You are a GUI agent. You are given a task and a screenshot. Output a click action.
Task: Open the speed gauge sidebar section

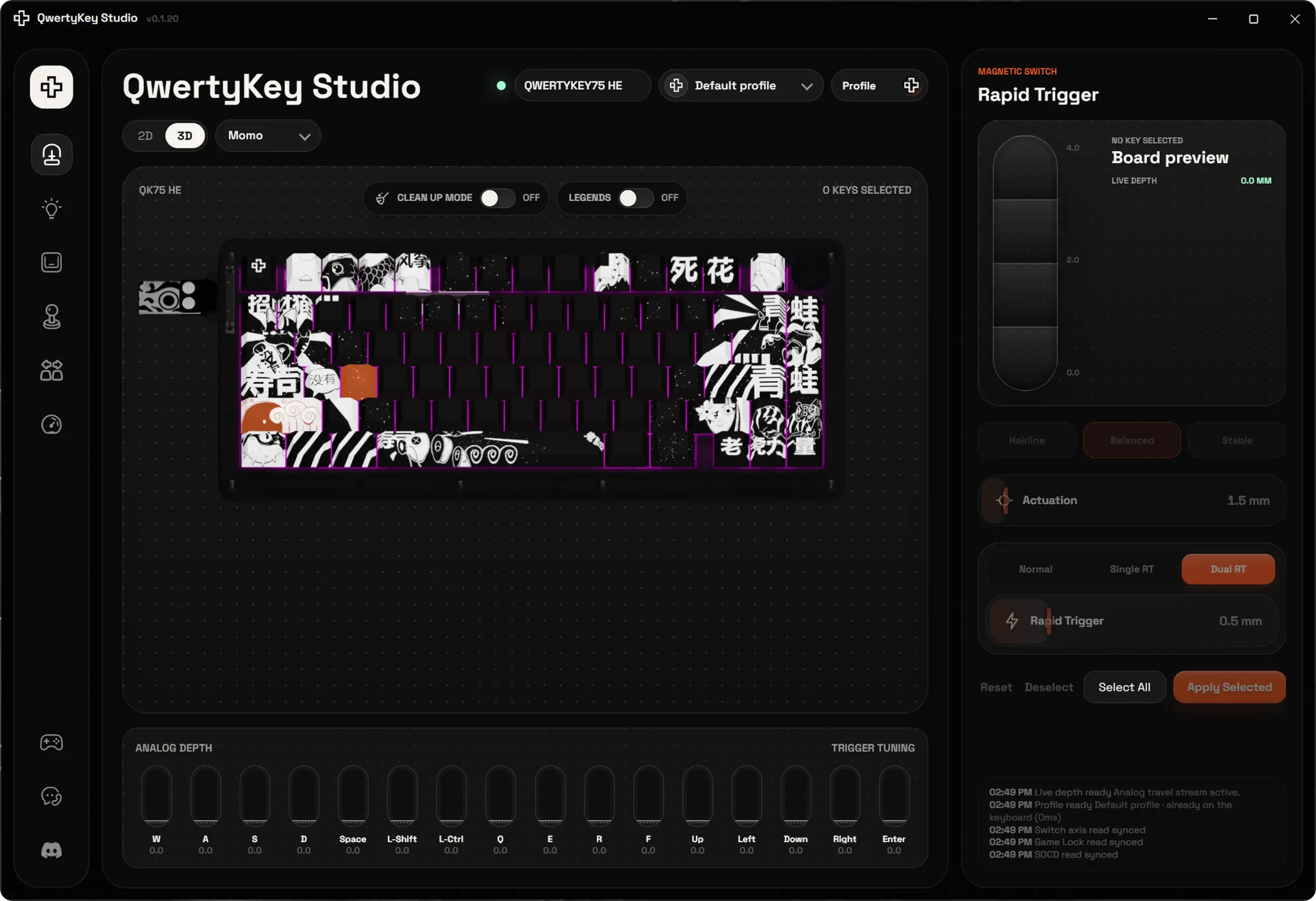[x=52, y=424]
